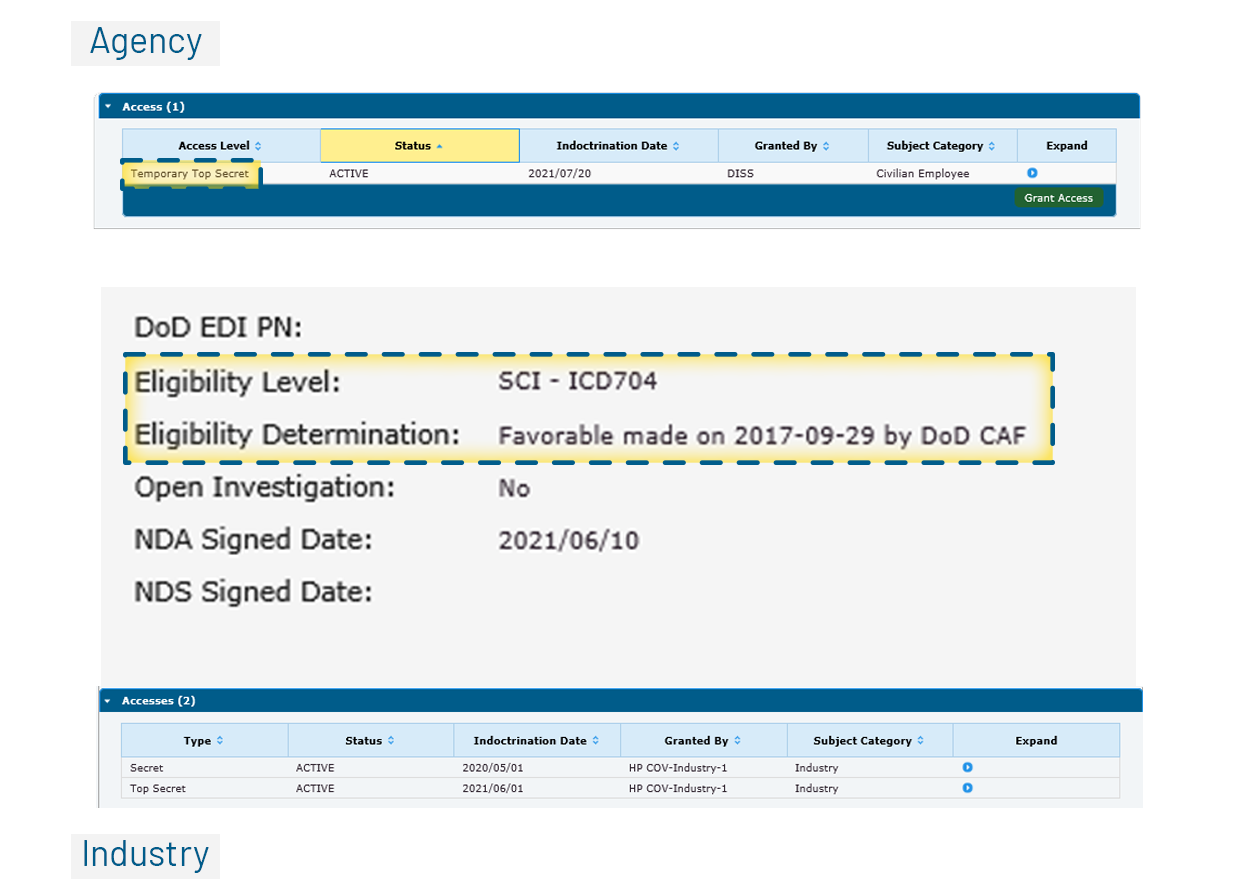Screen dimensions: 1249x886
Task: Sort Accesses table by Subject Category
Action: 869,741
